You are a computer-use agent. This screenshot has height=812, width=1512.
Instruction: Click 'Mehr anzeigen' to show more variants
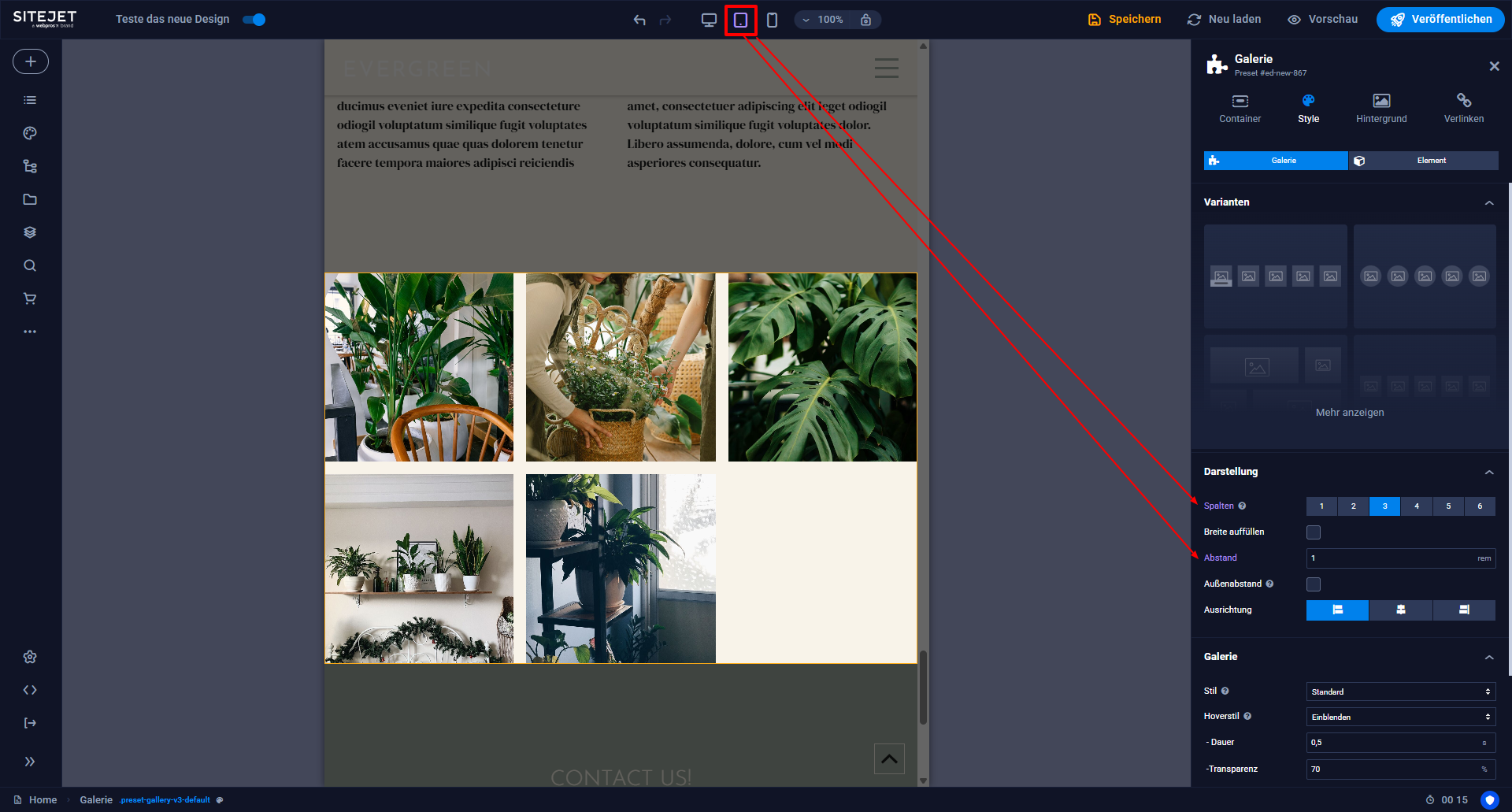pyautogui.click(x=1350, y=413)
